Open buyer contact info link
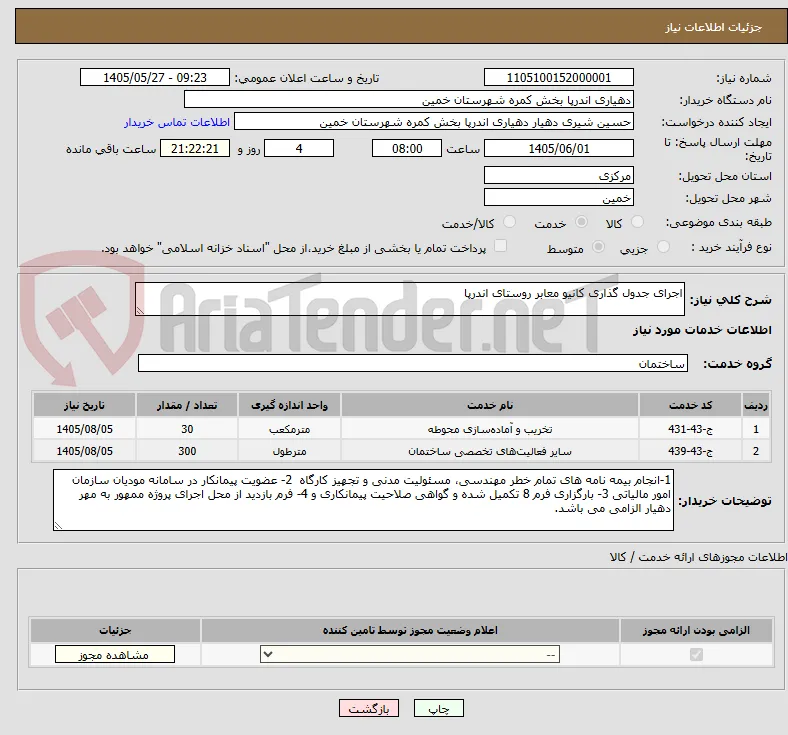 click(177, 122)
